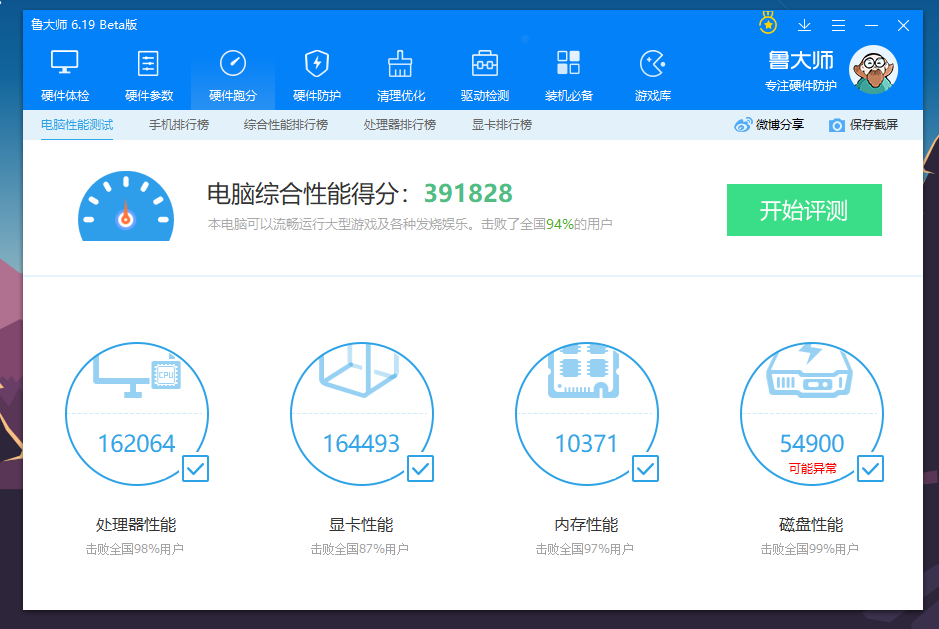The width and height of the screenshot is (939, 629).
Task: Open 硬件防护 shield icon
Action: point(317,63)
